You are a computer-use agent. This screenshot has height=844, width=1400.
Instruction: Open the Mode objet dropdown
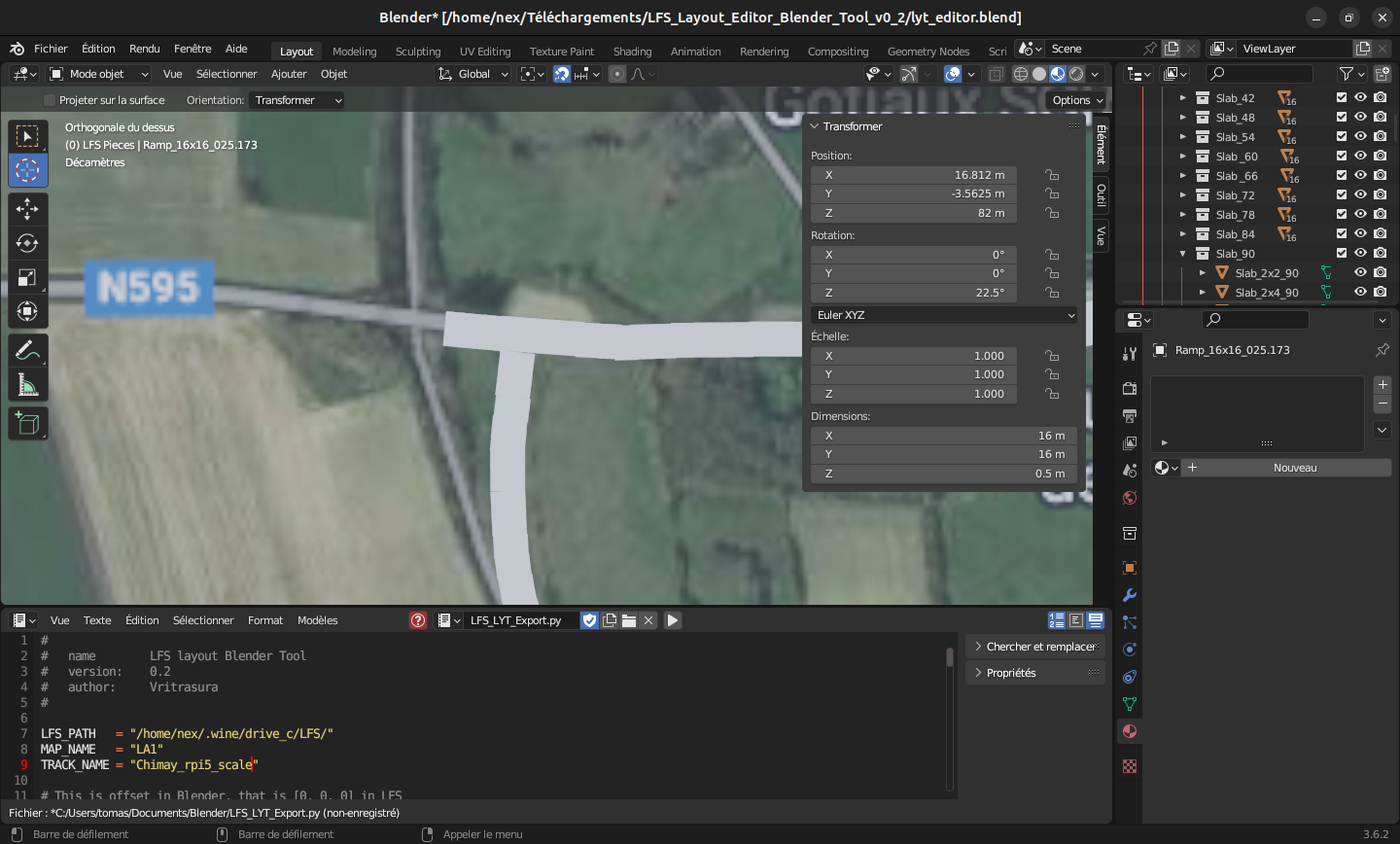pos(99,74)
